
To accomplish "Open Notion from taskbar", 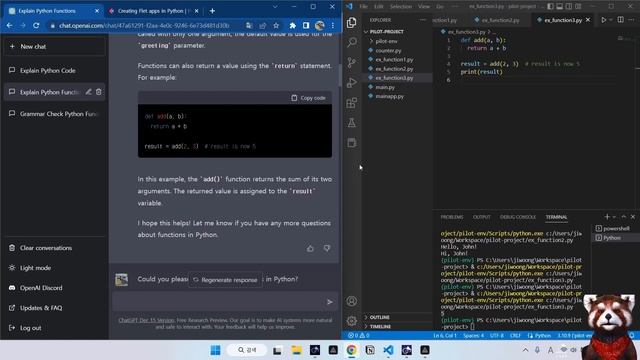I will (x=370, y=350).
